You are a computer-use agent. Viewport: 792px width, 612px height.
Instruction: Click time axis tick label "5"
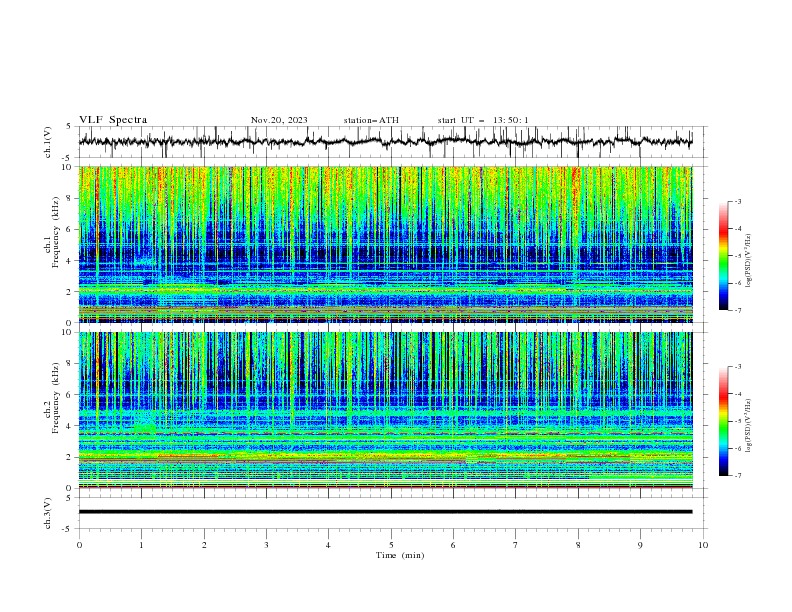[x=391, y=545]
